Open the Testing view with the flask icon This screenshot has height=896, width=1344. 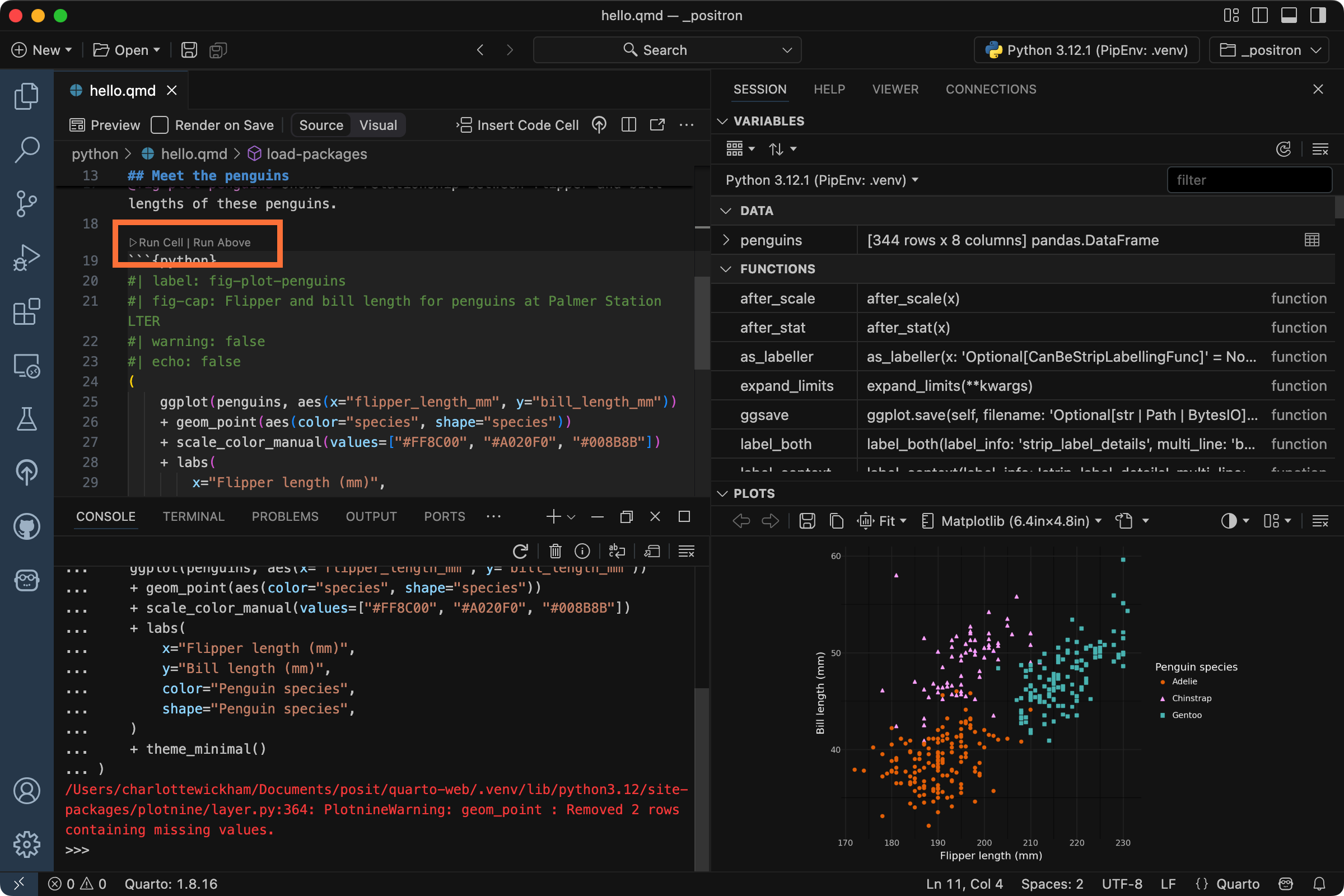pos(26,419)
